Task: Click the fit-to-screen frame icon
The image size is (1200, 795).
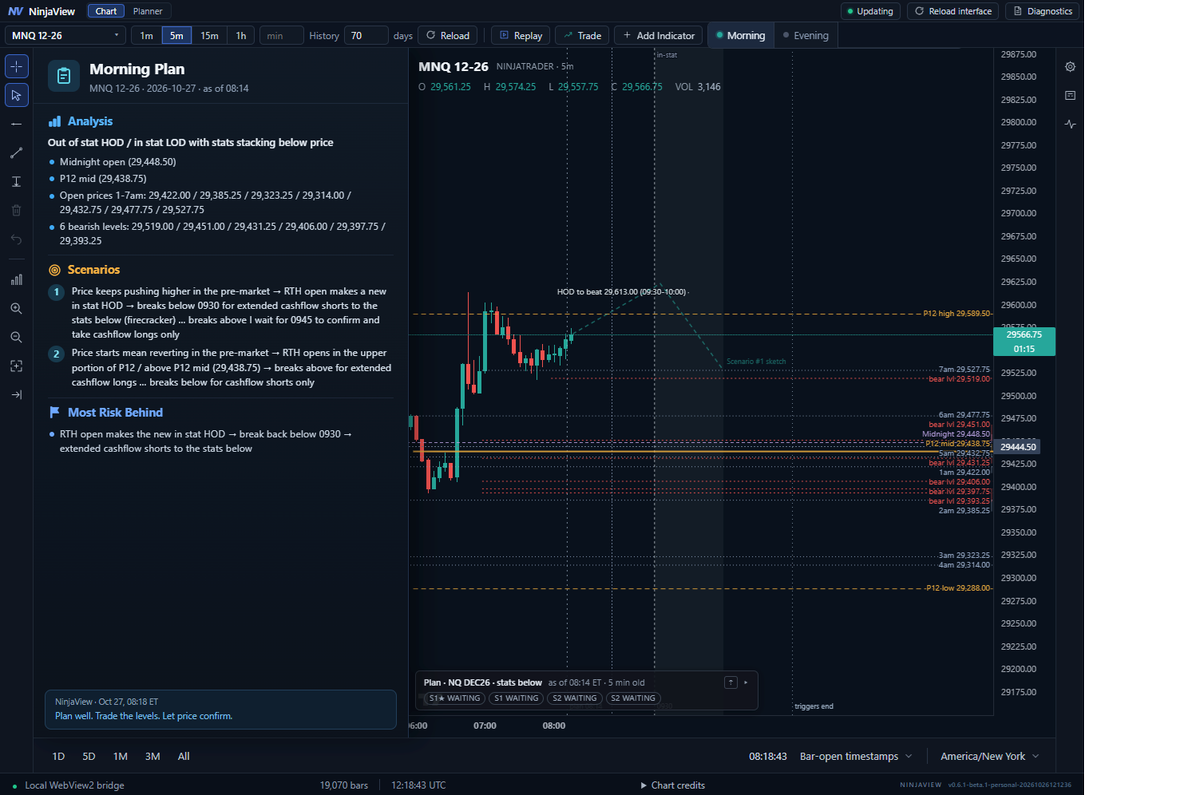Action: coord(16,366)
